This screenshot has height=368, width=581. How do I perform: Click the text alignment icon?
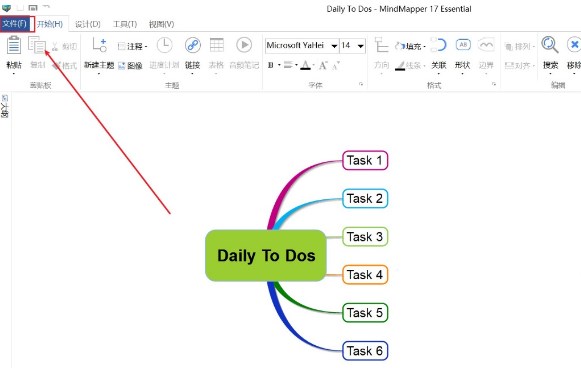tap(288, 65)
